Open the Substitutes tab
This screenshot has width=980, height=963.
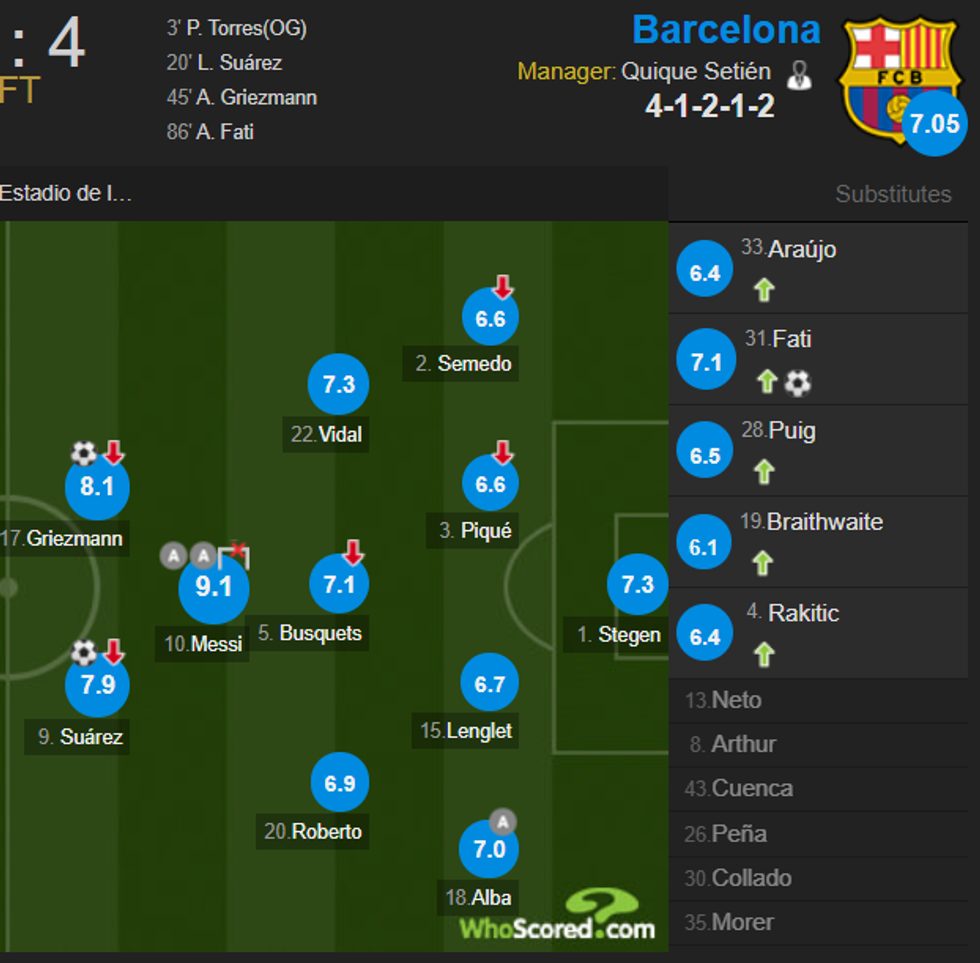(x=893, y=194)
